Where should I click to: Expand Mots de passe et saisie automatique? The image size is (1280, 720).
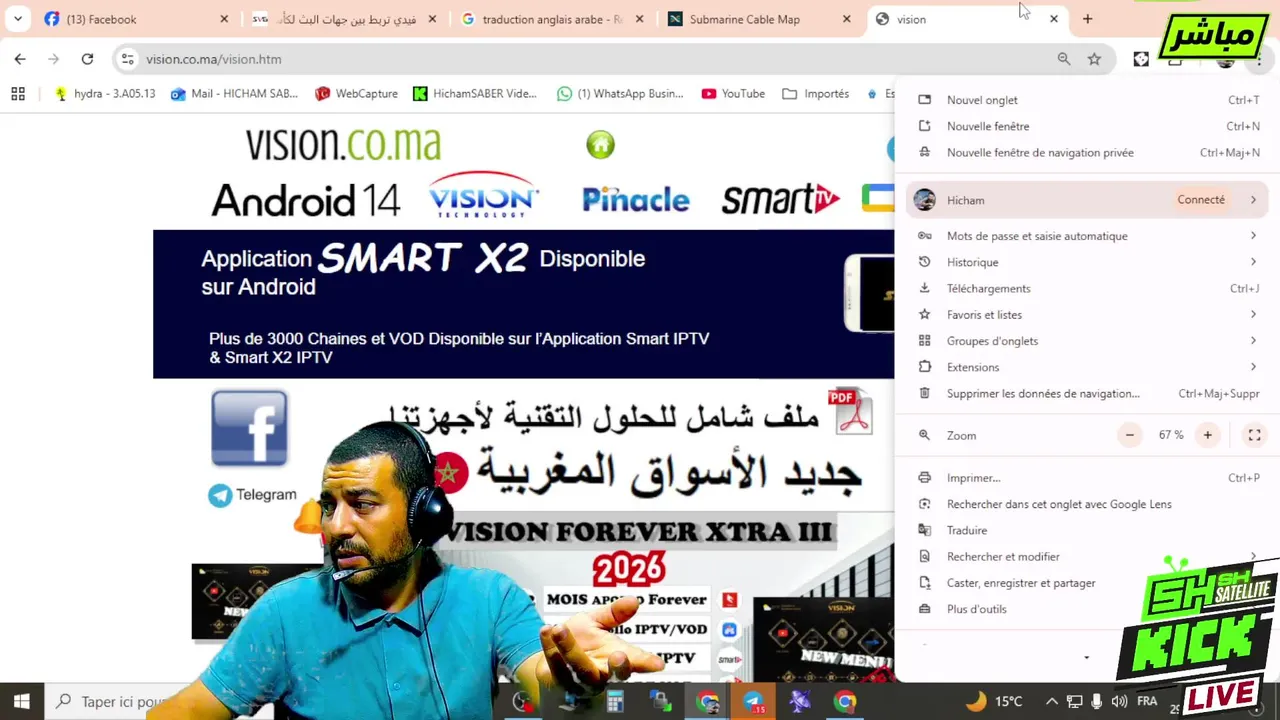1087,236
